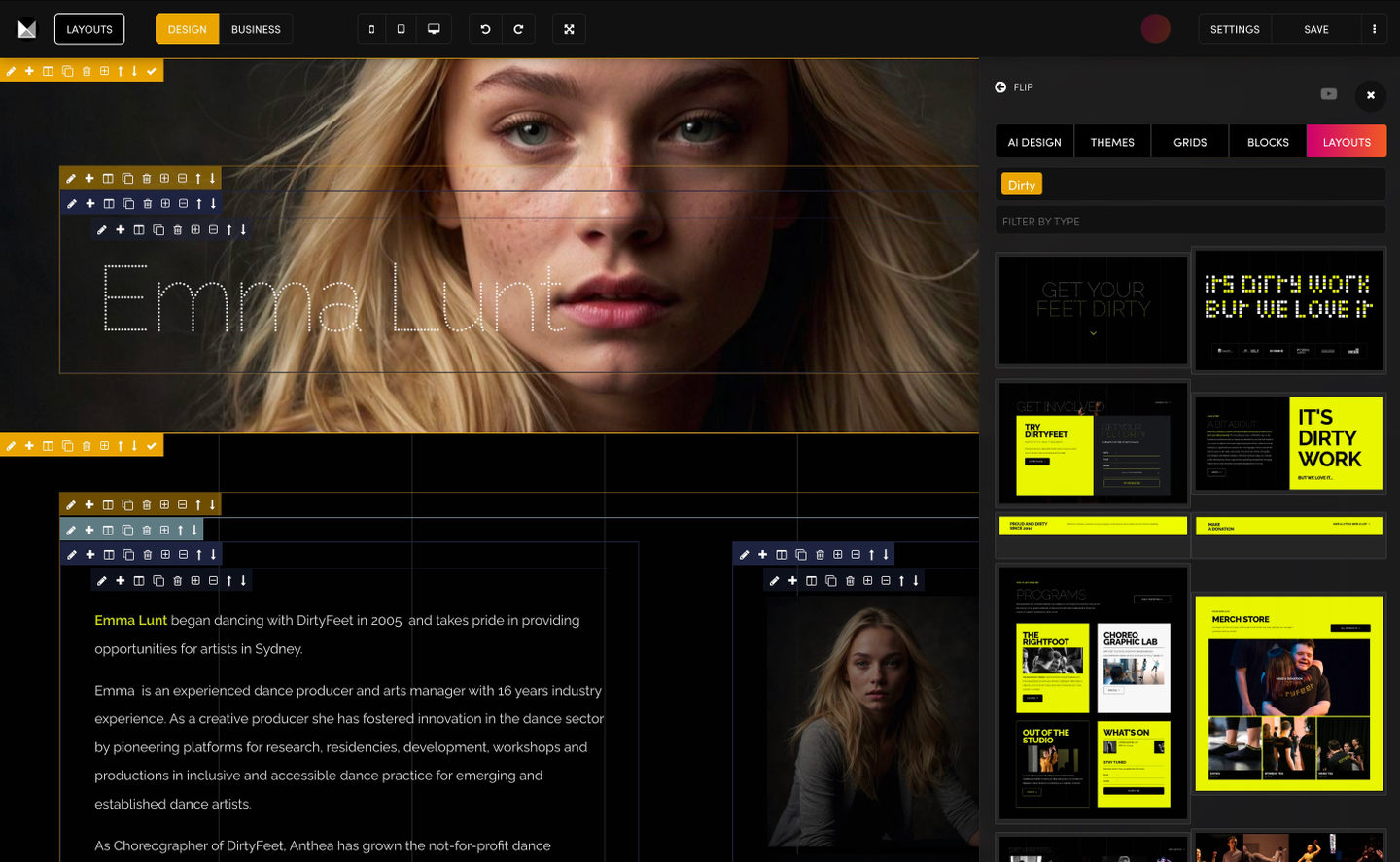Click trash icon in topmost orange toolbar
The width and height of the screenshot is (1400, 862).
click(x=87, y=71)
